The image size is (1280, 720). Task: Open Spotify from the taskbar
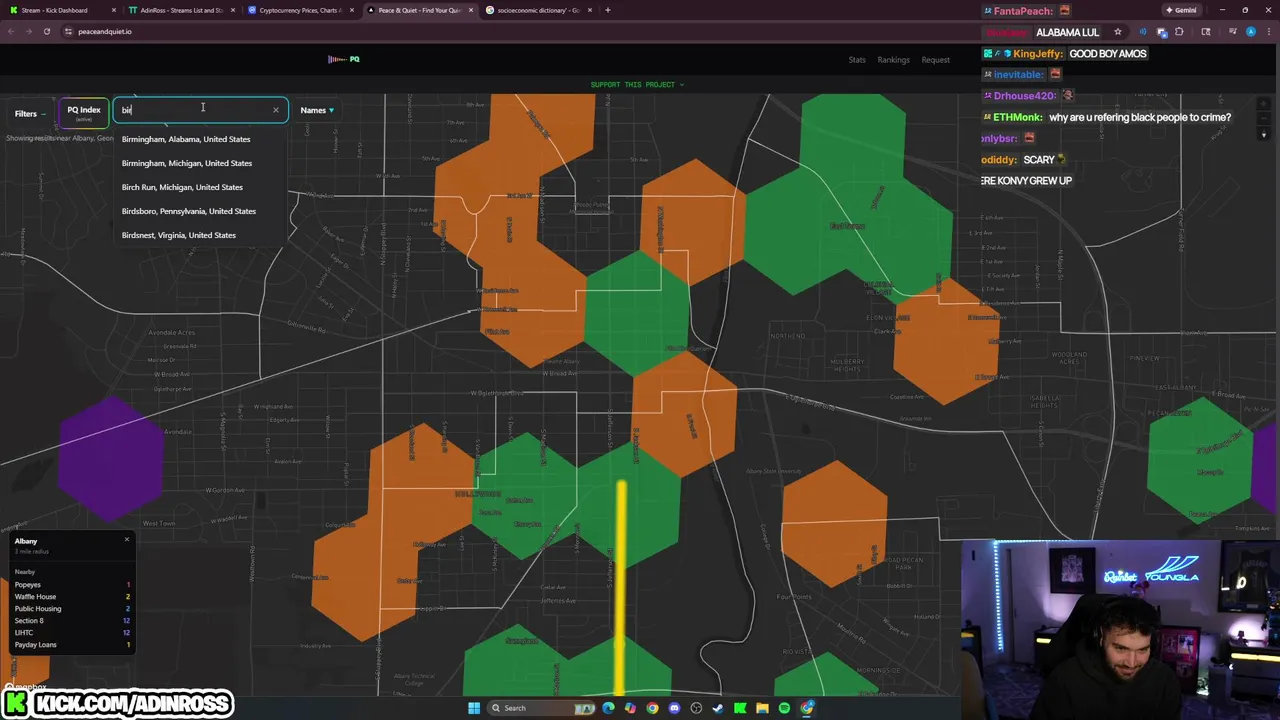[x=784, y=708]
